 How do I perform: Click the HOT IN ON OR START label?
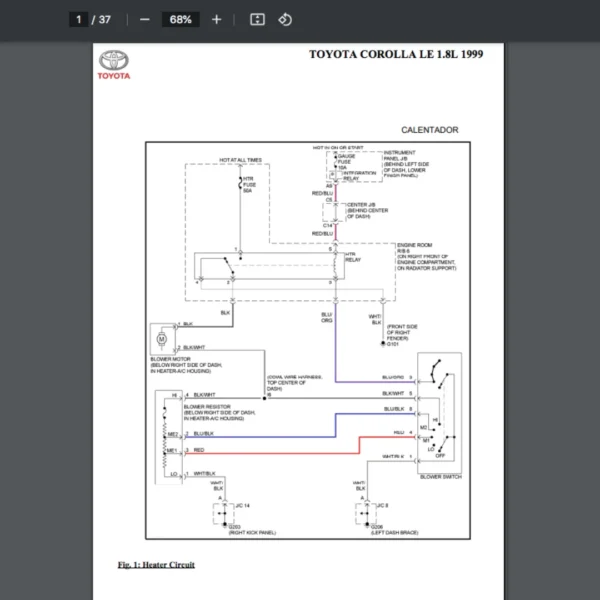click(338, 148)
